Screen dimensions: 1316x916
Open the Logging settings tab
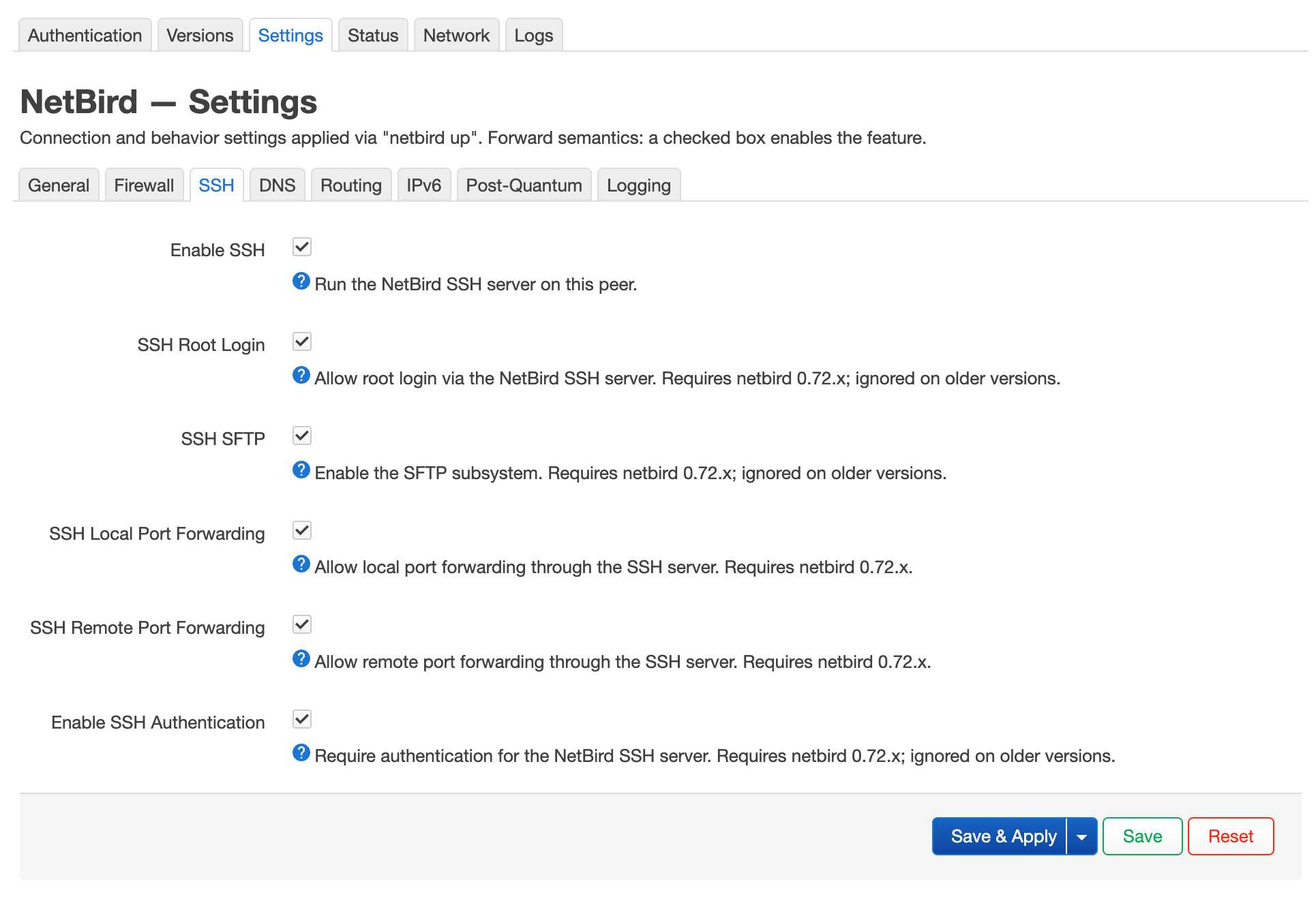pyautogui.click(x=639, y=185)
